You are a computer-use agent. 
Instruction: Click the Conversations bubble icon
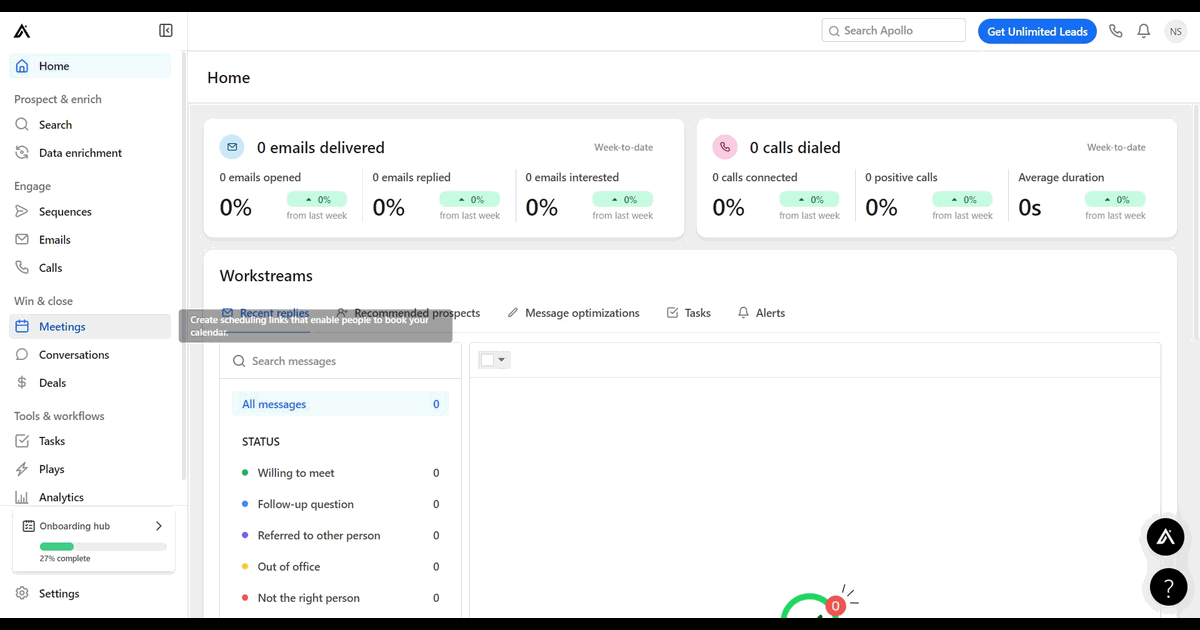(x=22, y=355)
